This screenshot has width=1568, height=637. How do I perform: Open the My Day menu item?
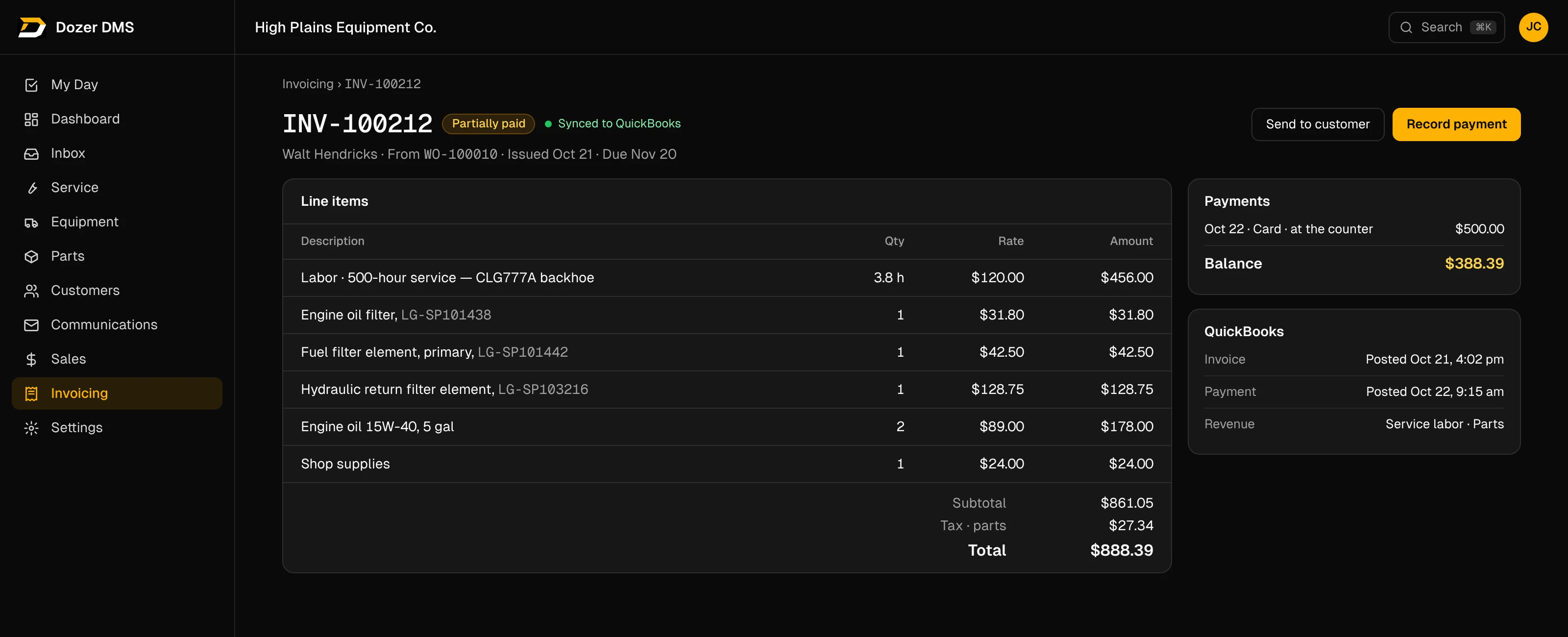pyautogui.click(x=117, y=85)
